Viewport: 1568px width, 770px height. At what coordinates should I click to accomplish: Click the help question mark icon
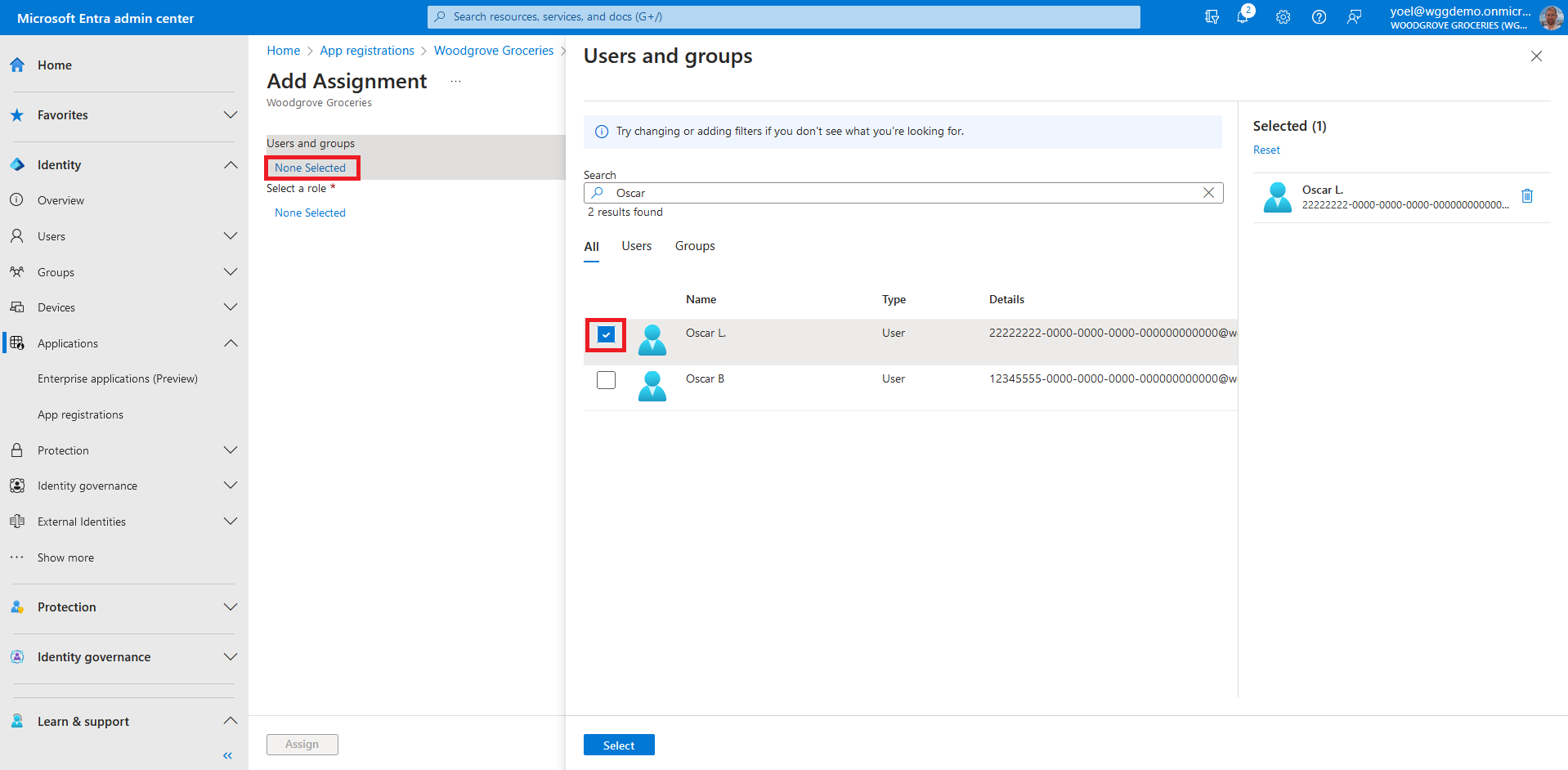click(1319, 17)
